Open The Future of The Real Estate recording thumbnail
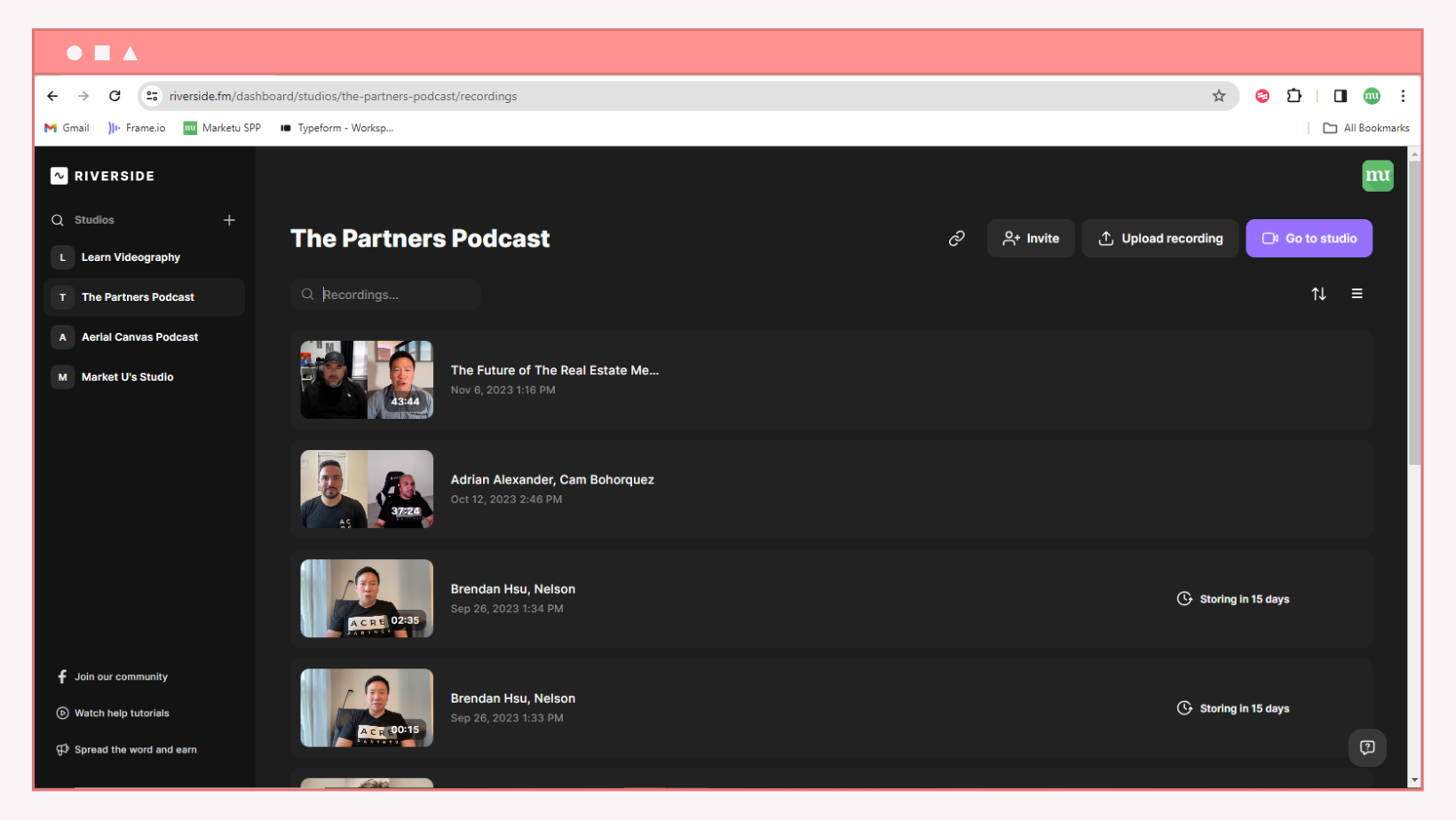Screen dimensions: 1456x820 (x=367, y=380)
